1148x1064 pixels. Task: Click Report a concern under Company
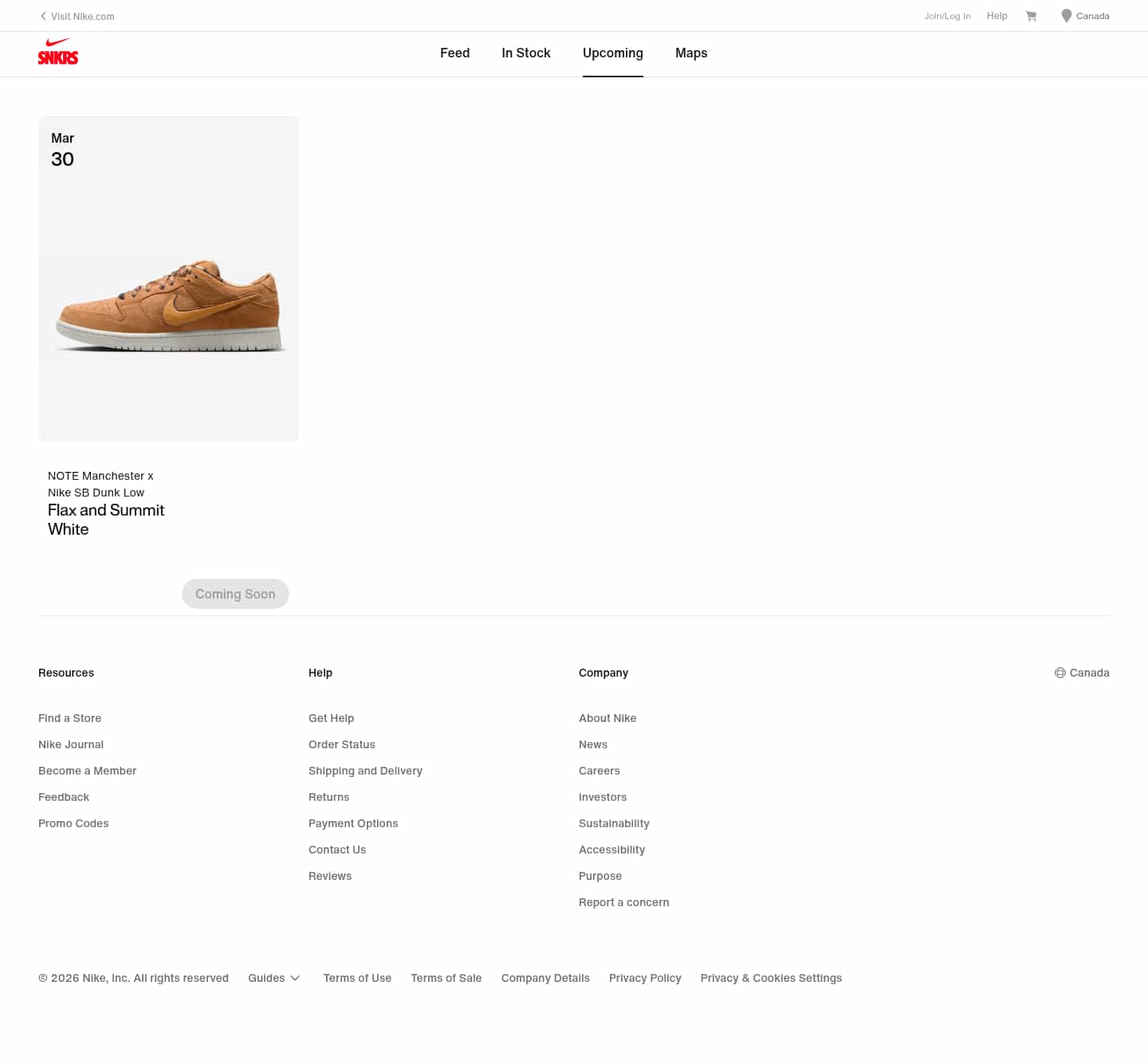(623, 901)
